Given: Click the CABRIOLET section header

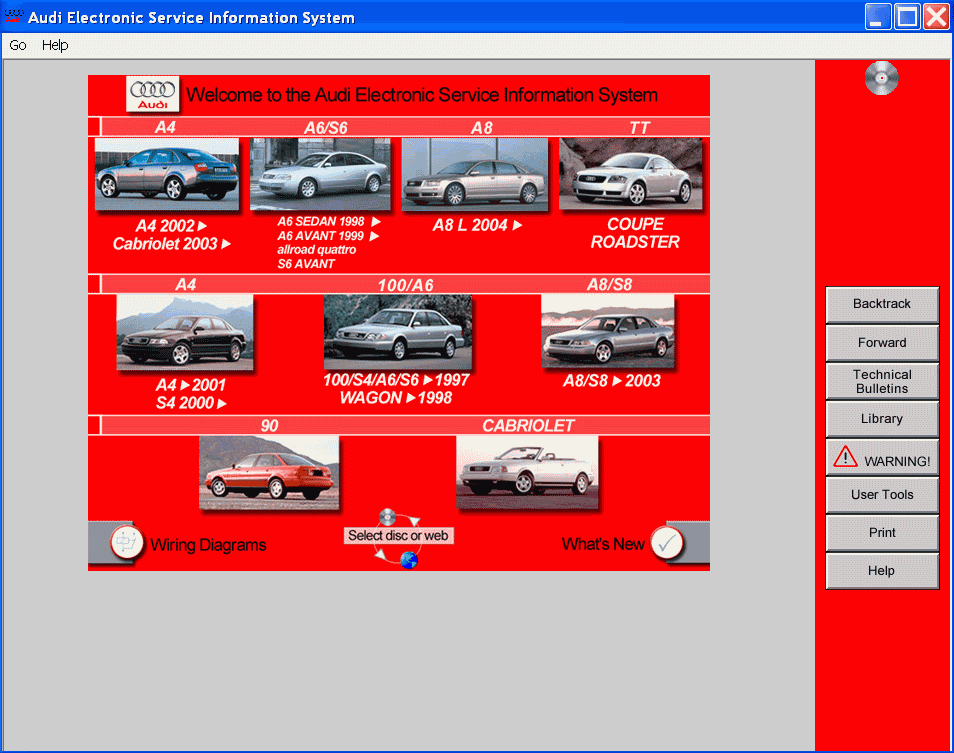Looking at the screenshot, I should click(x=528, y=425).
